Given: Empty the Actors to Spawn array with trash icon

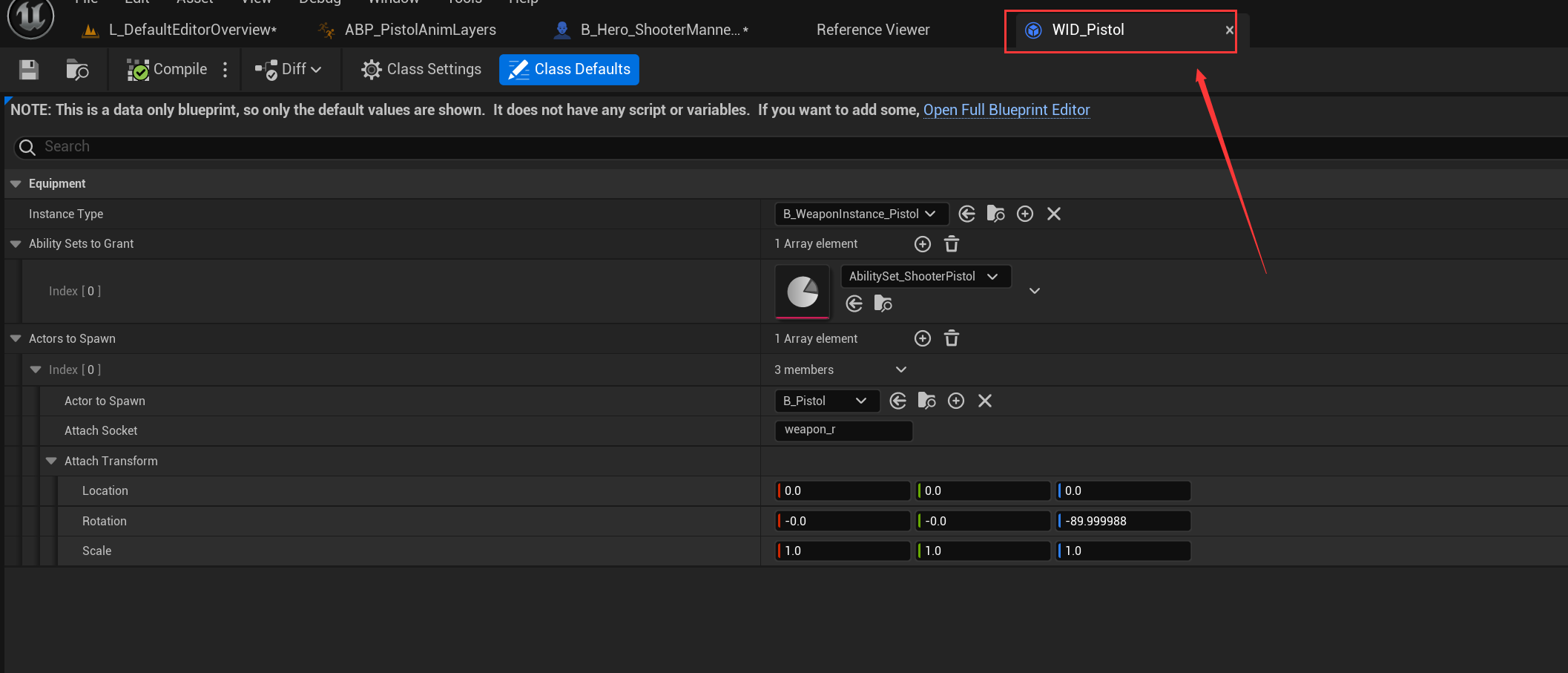Looking at the screenshot, I should pyautogui.click(x=952, y=339).
